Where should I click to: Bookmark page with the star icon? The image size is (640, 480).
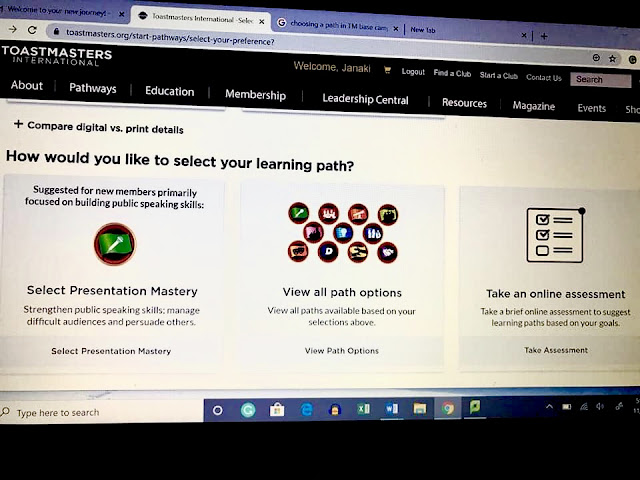612,59
